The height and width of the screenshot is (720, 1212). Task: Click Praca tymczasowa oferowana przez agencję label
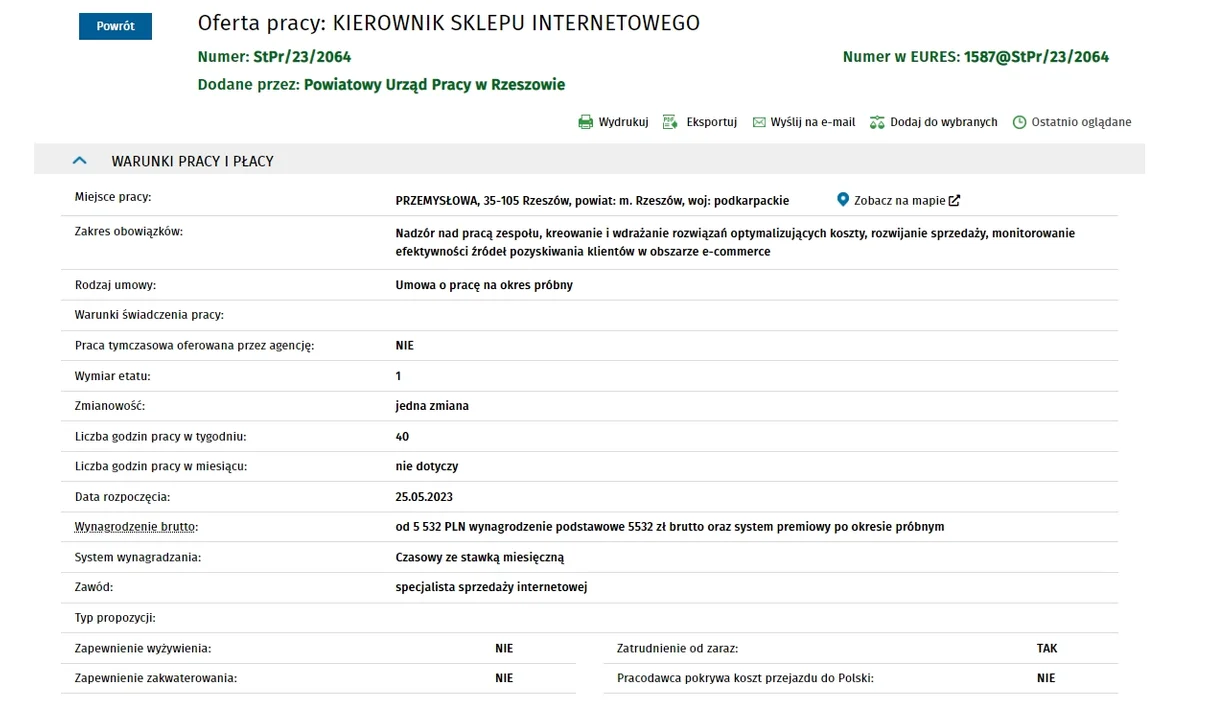(195, 346)
